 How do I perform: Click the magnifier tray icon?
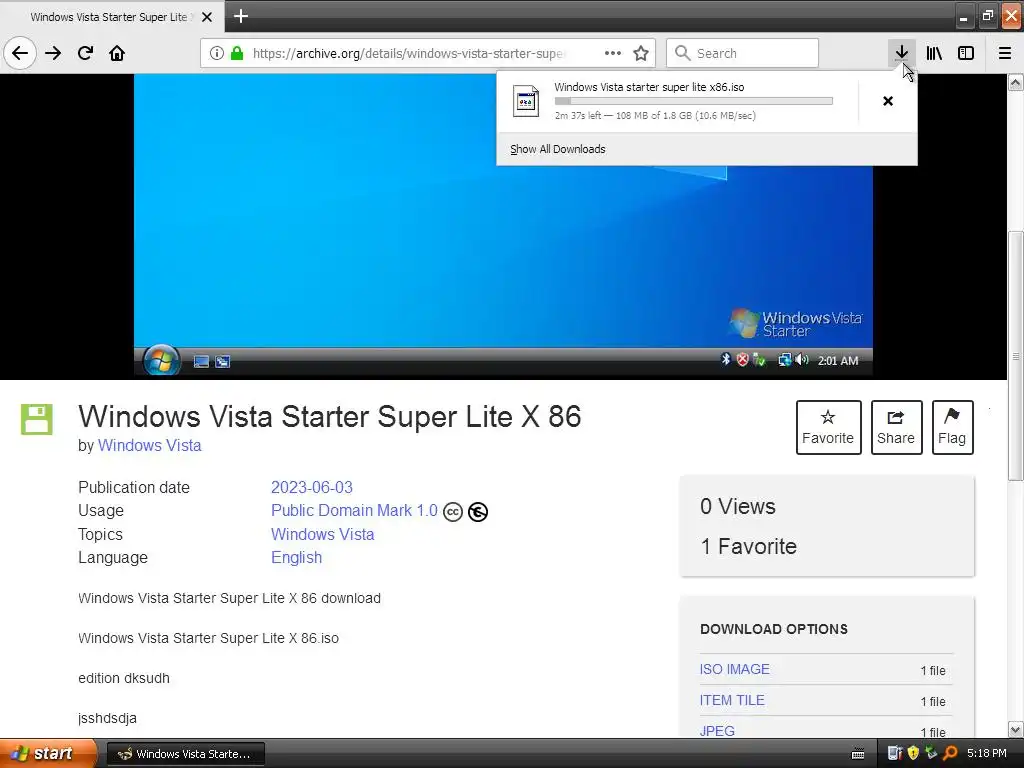(950, 754)
